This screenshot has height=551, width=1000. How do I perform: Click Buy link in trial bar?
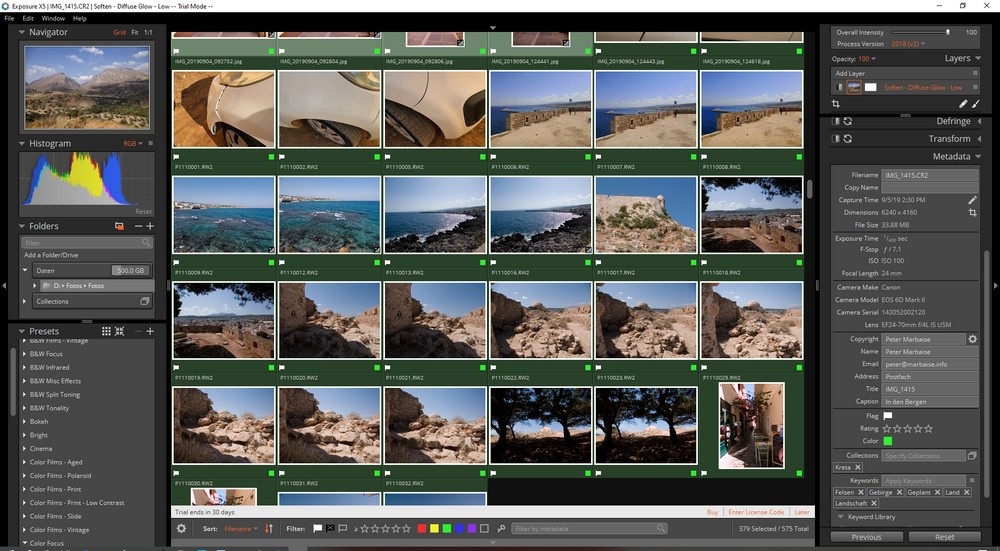712,512
